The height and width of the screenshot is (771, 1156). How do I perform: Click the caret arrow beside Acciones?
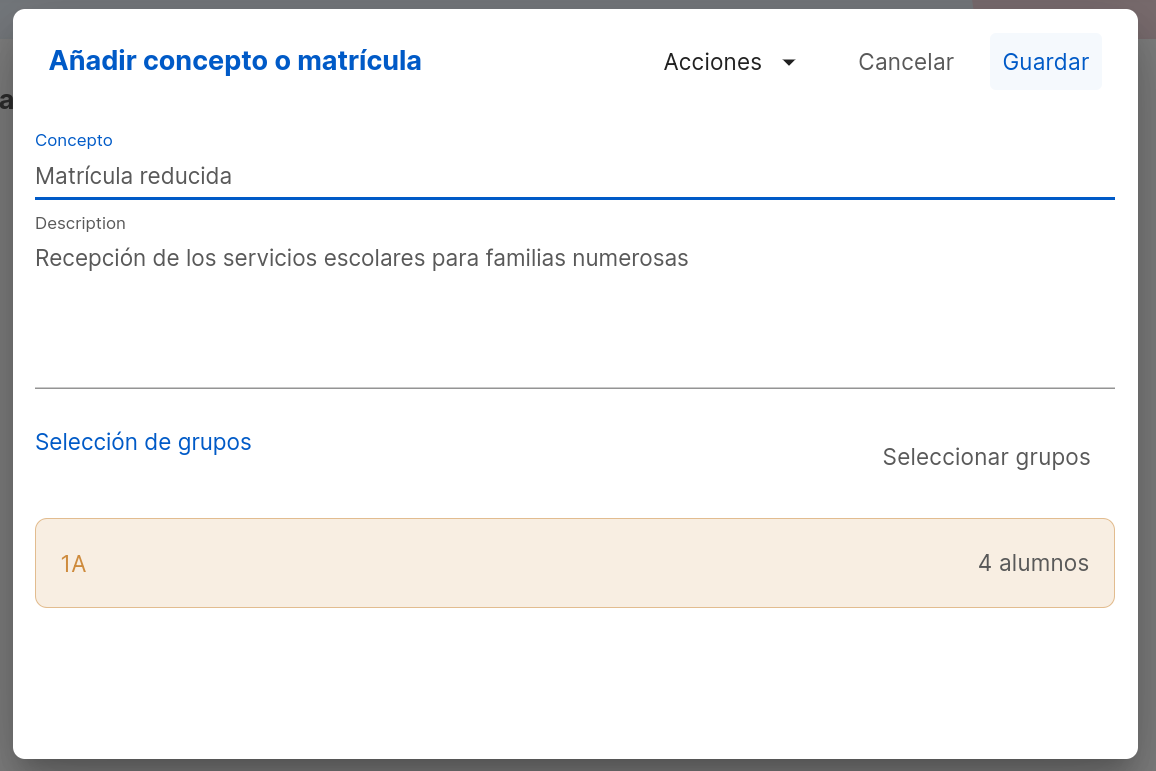tap(789, 63)
